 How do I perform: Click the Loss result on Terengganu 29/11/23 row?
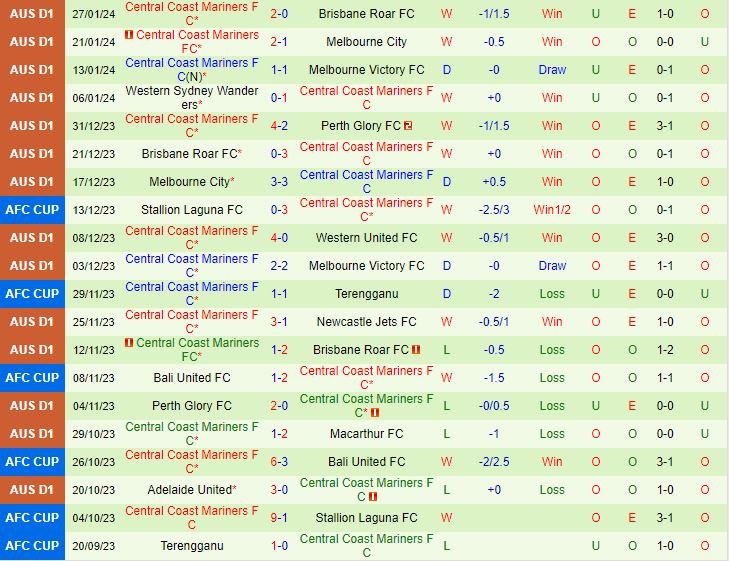pyautogui.click(x=552, y=294)
